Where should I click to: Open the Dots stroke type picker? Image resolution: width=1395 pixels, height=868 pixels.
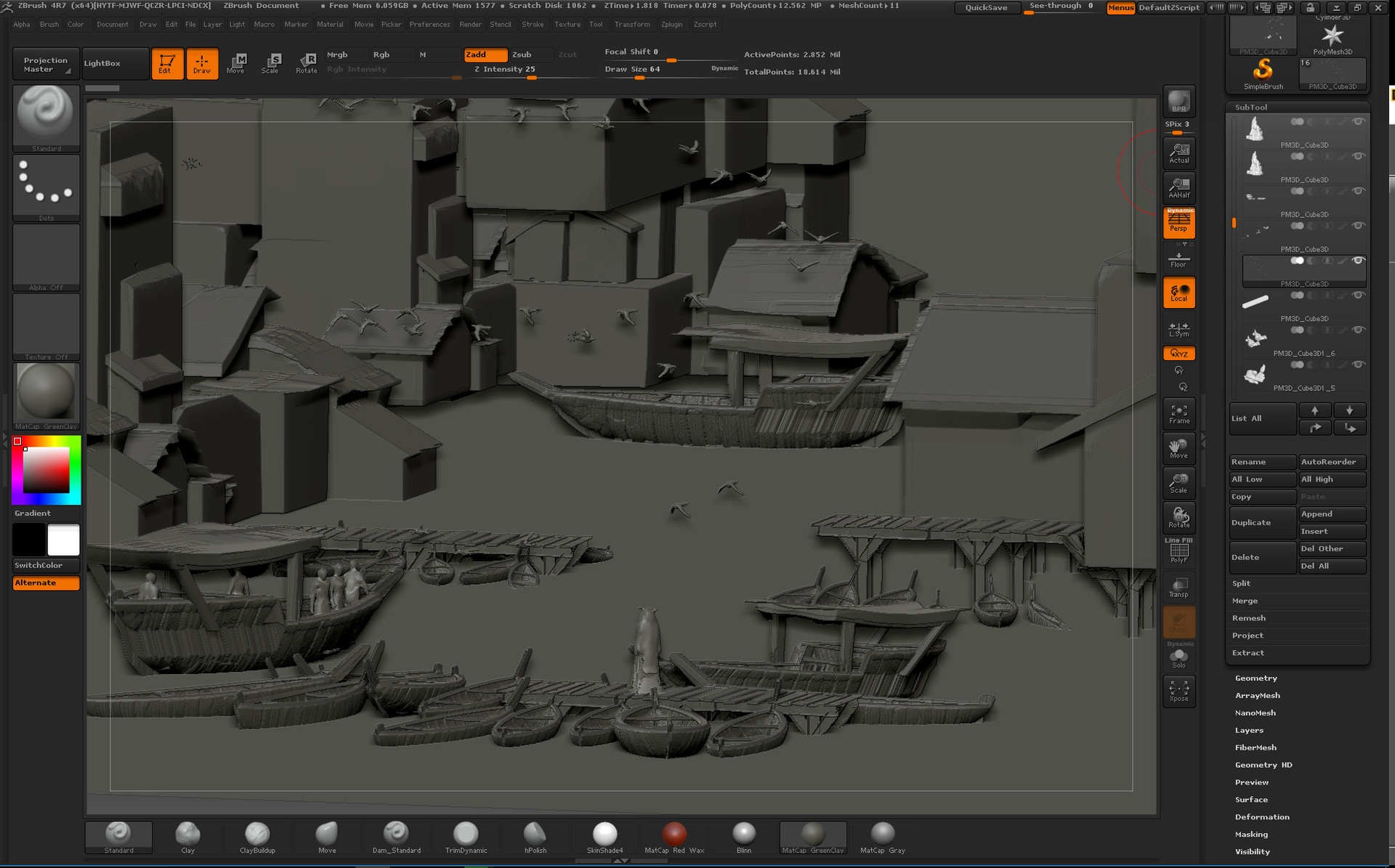coord(46,188)
